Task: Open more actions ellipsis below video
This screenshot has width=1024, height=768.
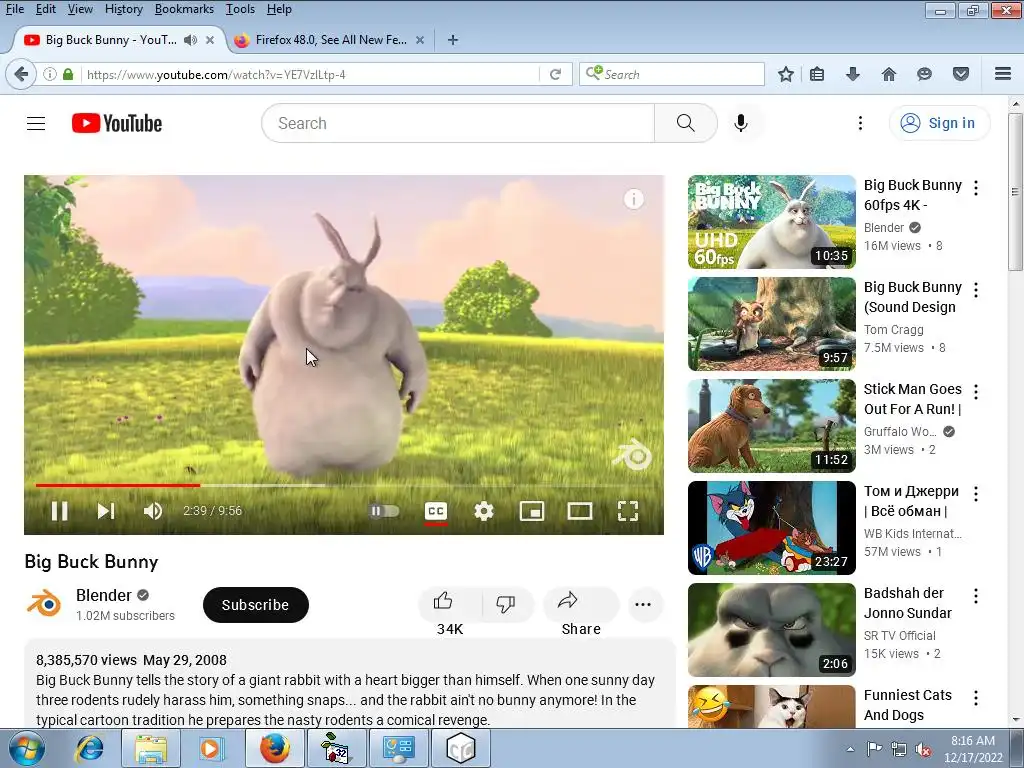Action: point(643,605)
